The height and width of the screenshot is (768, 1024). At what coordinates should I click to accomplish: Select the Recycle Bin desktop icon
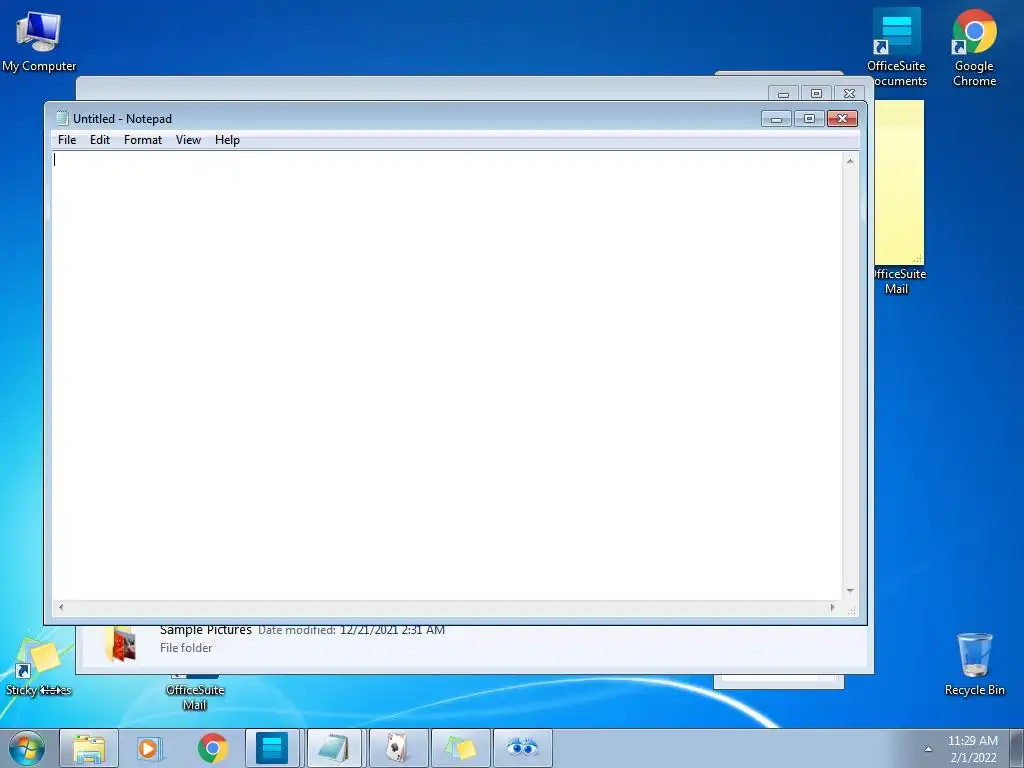(x=975, y=664)
